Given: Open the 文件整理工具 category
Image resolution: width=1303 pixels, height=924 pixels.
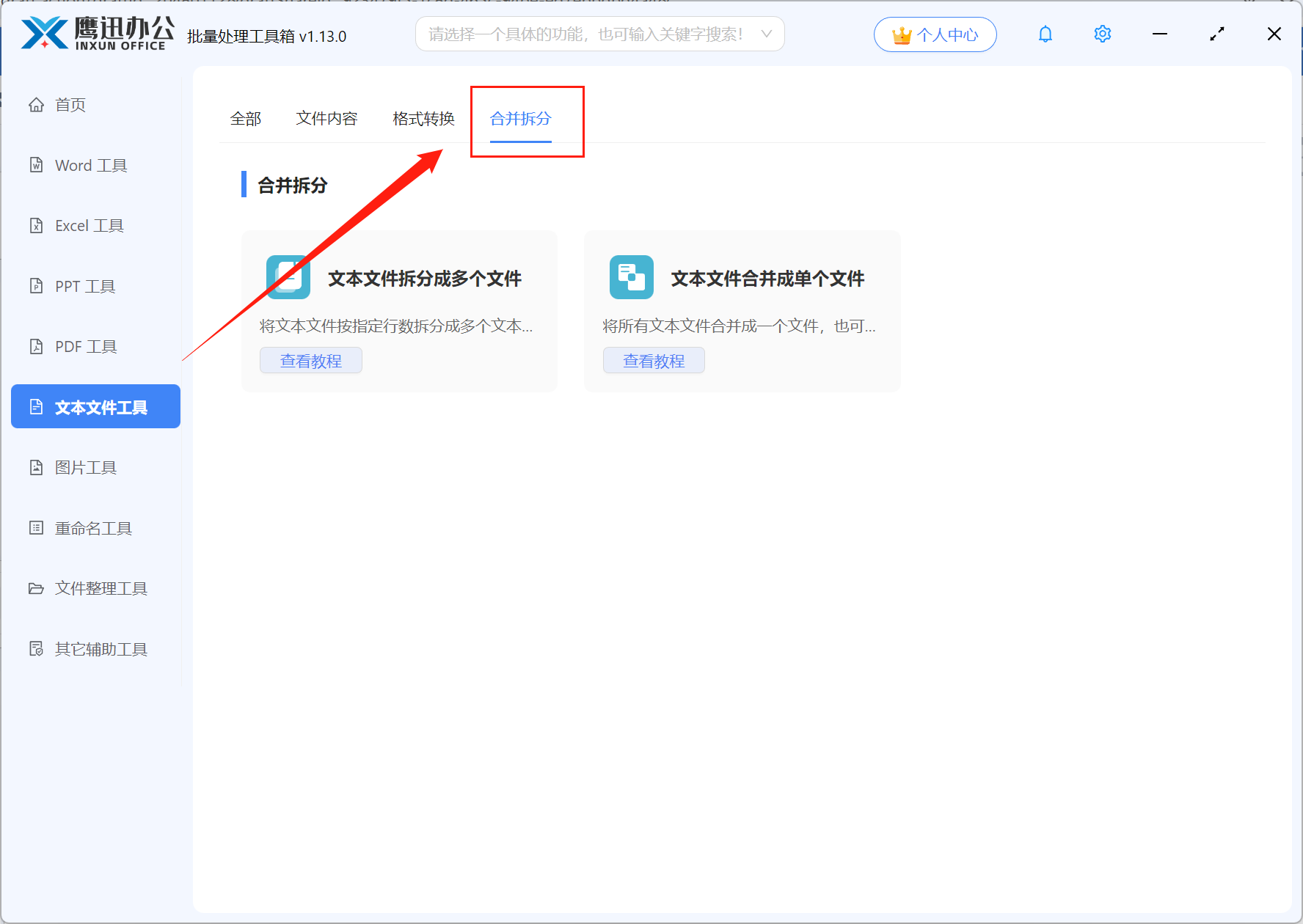Looking at the screenshot, I should click(100, 588).
